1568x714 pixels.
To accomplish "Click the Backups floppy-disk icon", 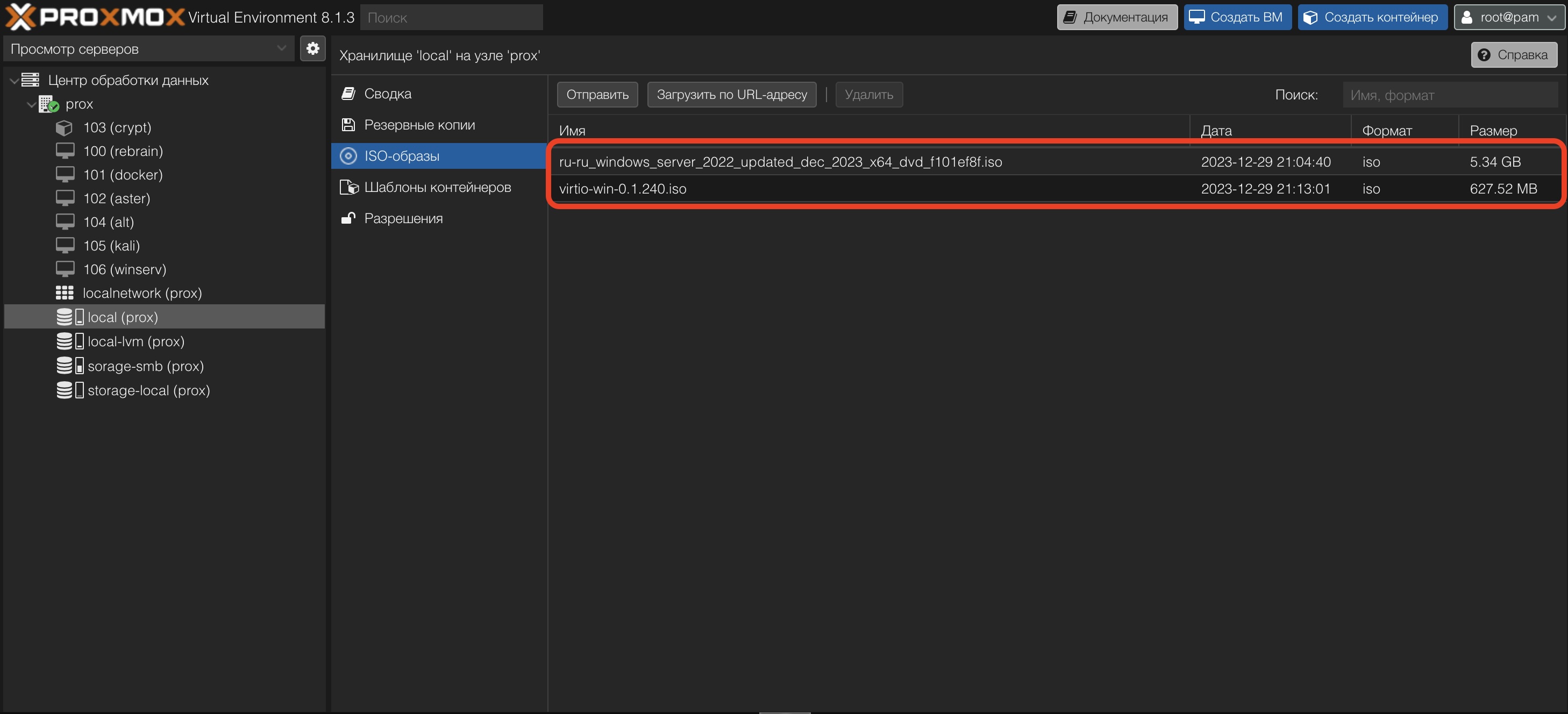I will point(348,125).
